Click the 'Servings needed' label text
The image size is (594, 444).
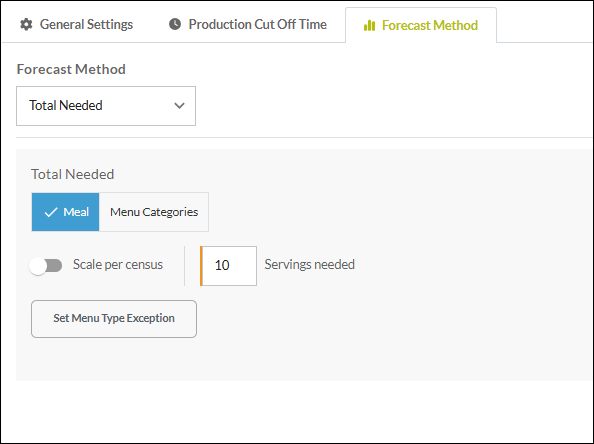(310, 264)
